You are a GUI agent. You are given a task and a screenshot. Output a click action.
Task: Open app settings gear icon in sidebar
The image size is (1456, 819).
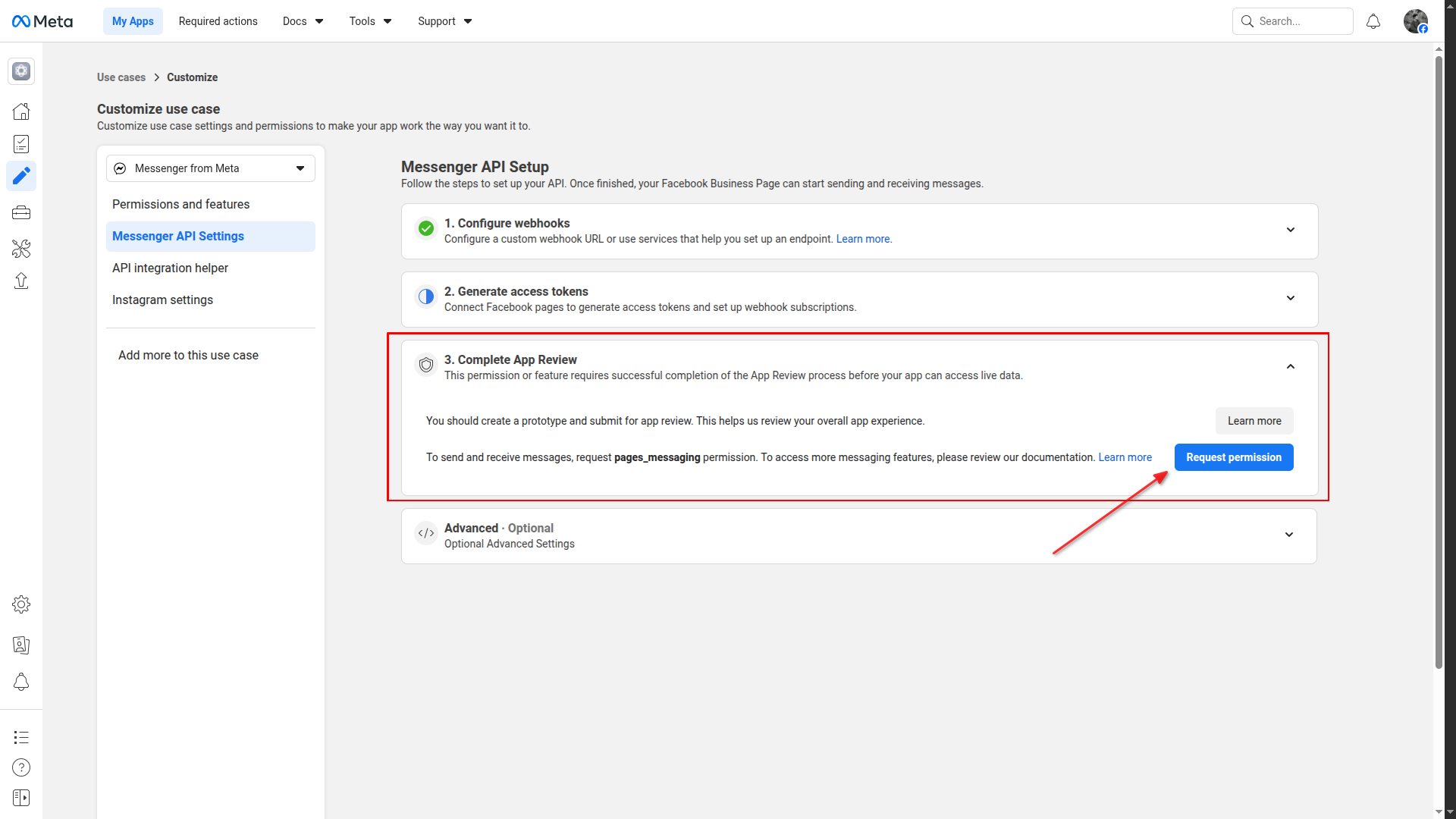coord(21,604)
